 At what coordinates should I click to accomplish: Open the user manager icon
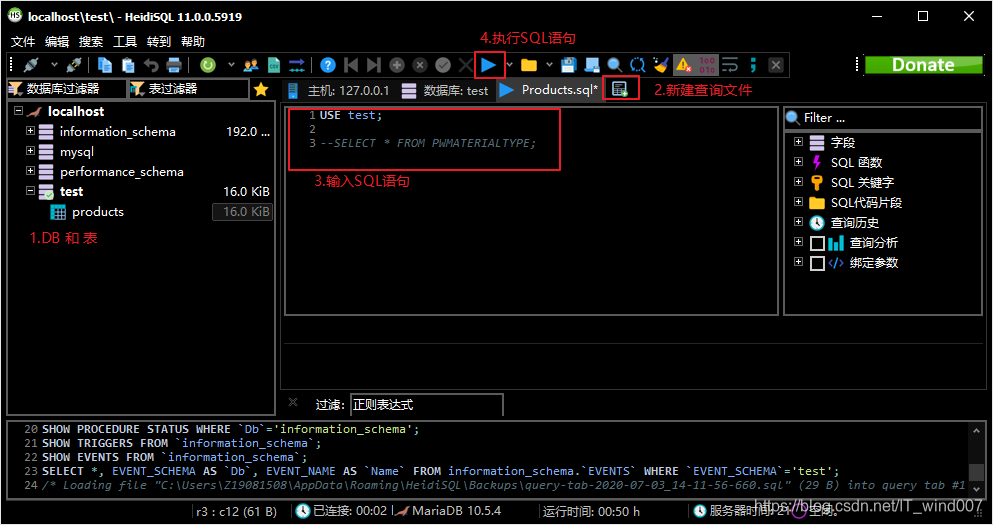click(x=251, y=65)
